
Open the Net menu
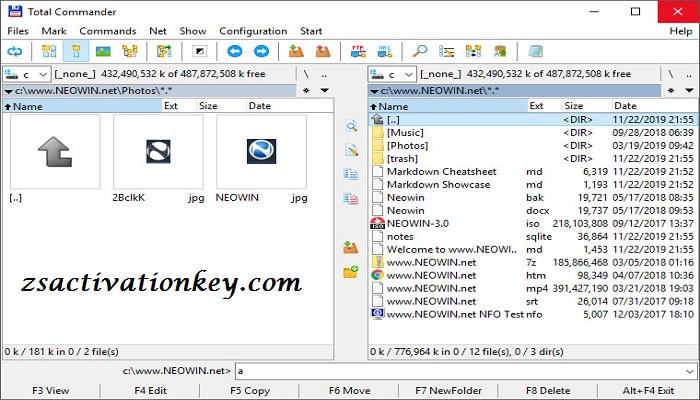(158, 31)
